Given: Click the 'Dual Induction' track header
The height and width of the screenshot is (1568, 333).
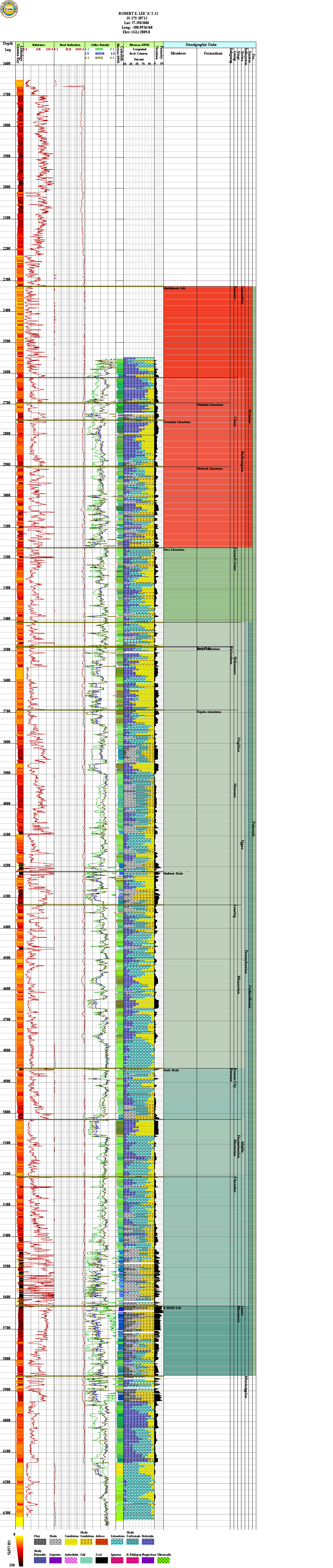Looking at the screenshot, I should [x=70, y=45].
